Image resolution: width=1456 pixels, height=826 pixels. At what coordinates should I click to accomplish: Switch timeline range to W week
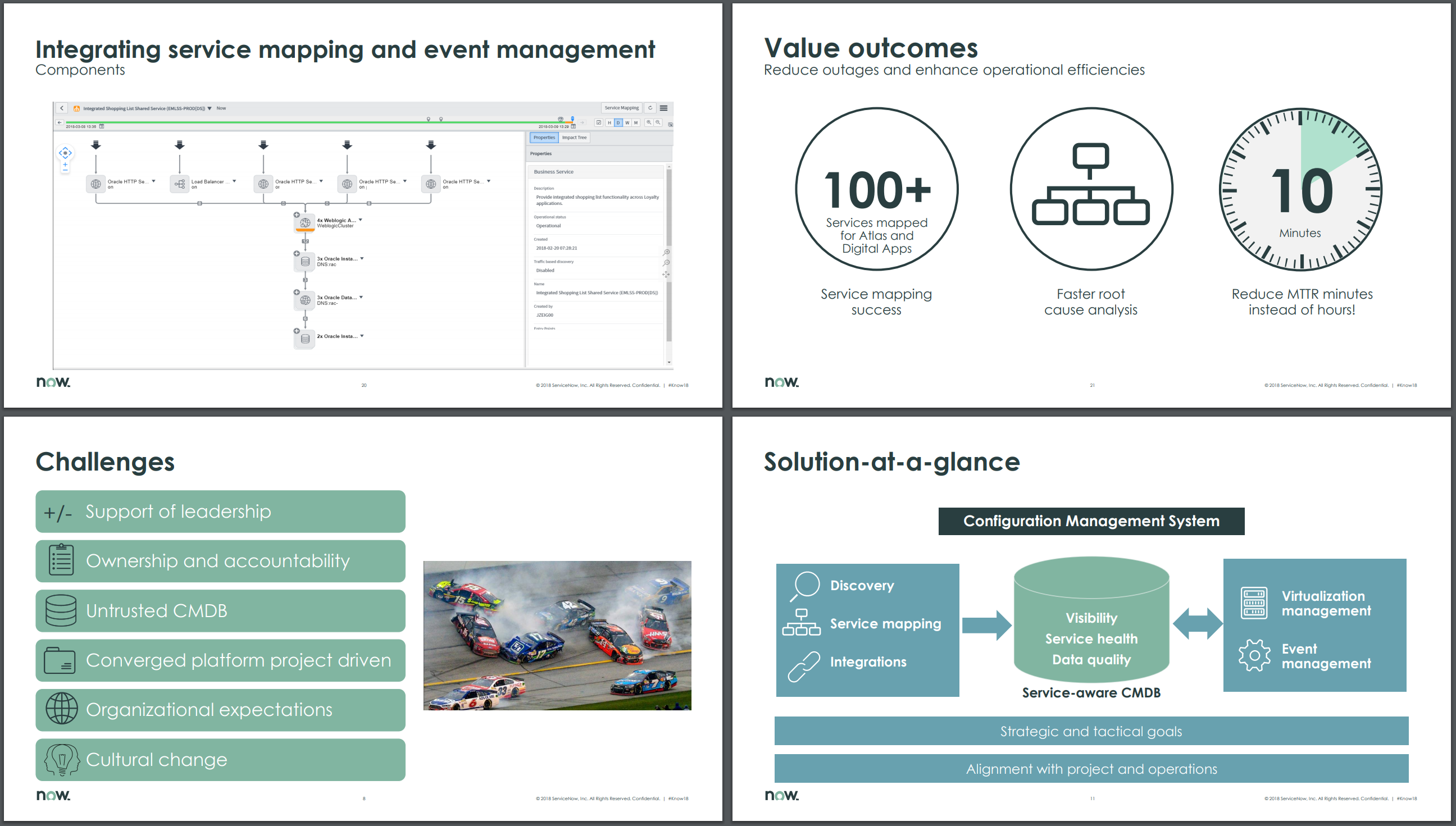tap(627, 122)
